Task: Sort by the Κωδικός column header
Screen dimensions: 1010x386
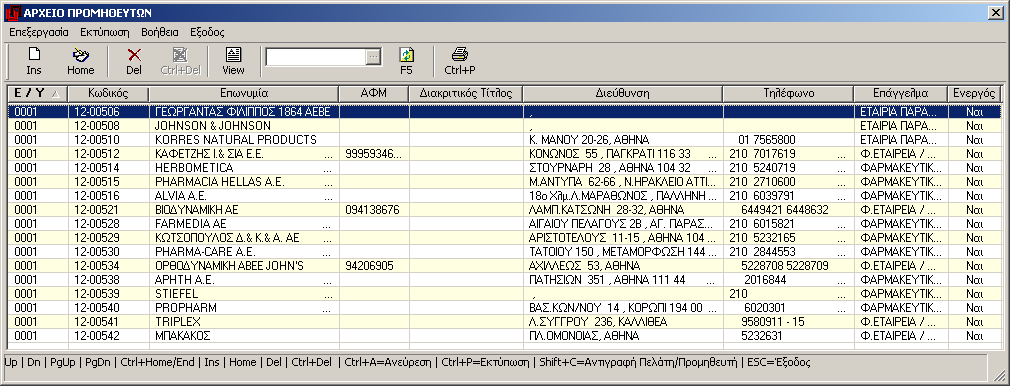Action: click(108, 93)
